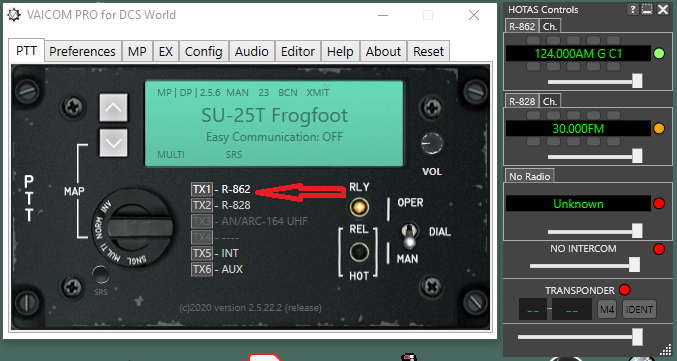This screenshot has height=361, width=677.
Task: Go to the Config tab
Action: point(203,51)
